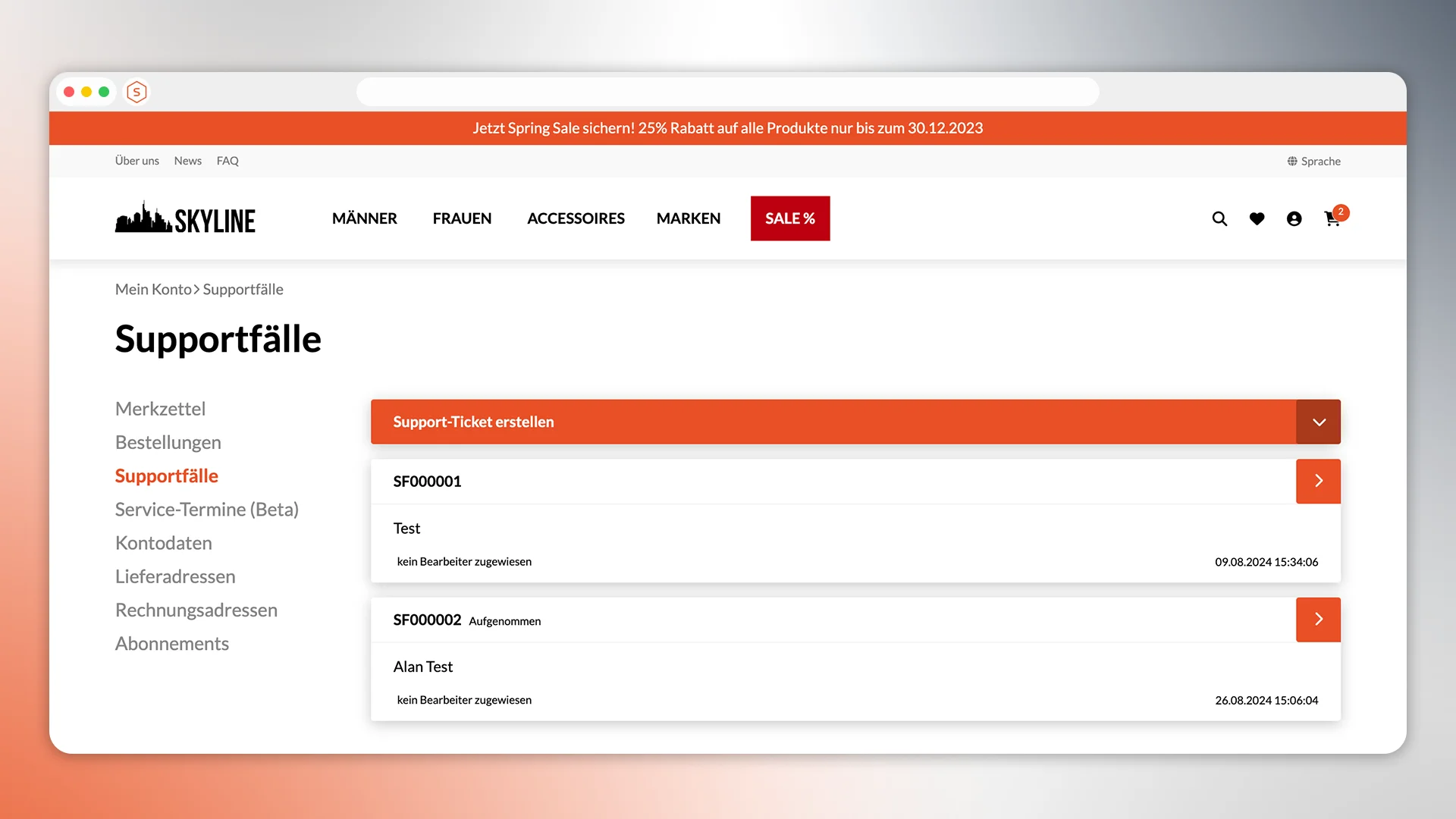Open the Sprache language selector
Image resolution: width=1456 pixels, height=819 pixels.
1319,161
